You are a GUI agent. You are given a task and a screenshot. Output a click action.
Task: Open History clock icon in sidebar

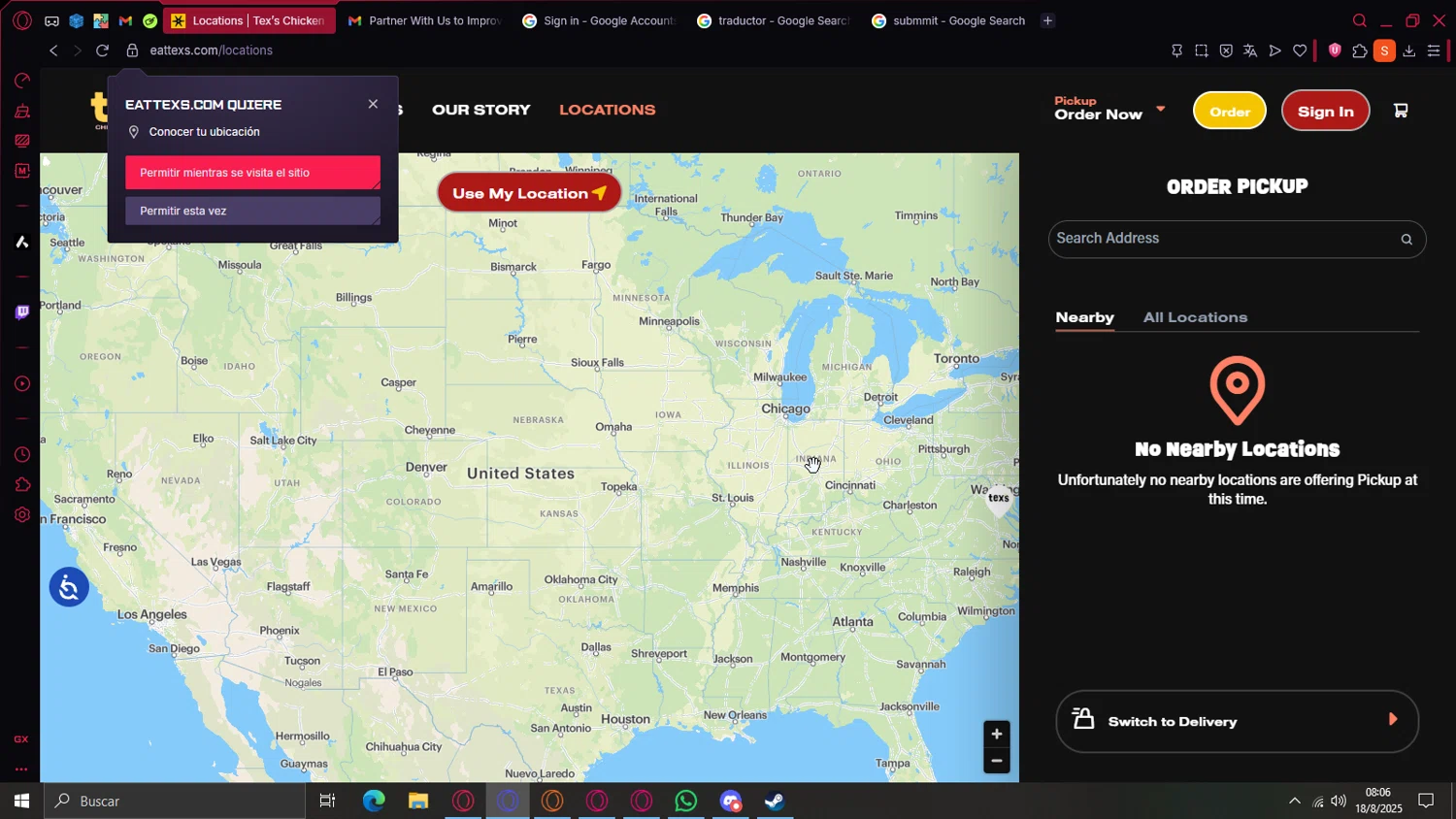point(22,455)
